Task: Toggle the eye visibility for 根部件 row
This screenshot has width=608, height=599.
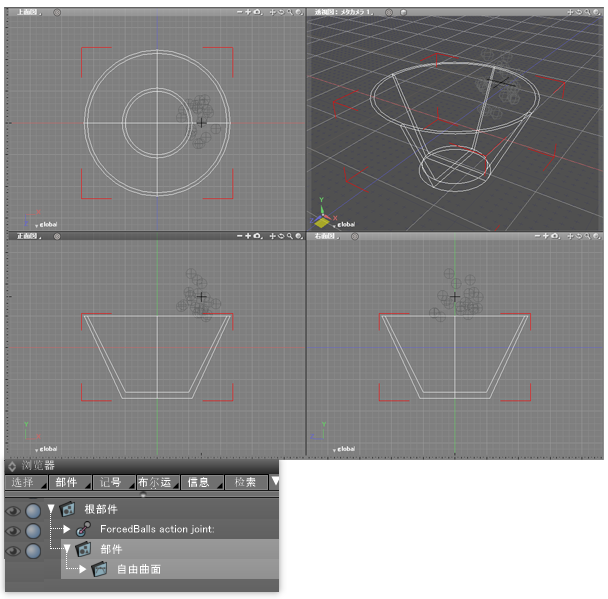Action: [x=13, y=511]
